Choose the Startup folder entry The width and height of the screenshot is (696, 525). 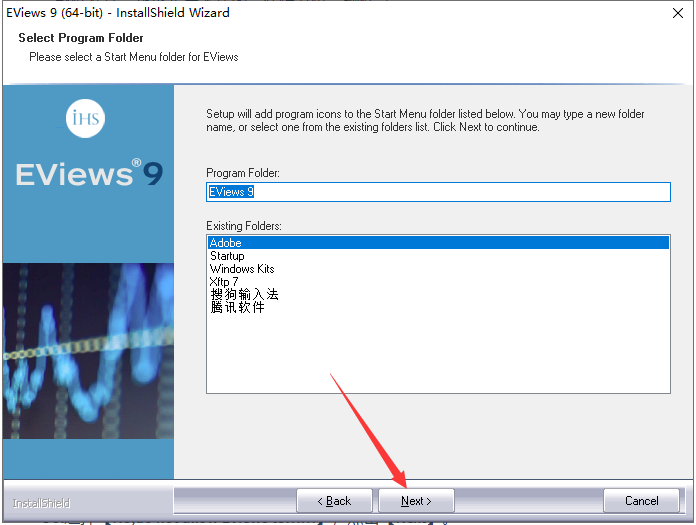coord(227,256)
